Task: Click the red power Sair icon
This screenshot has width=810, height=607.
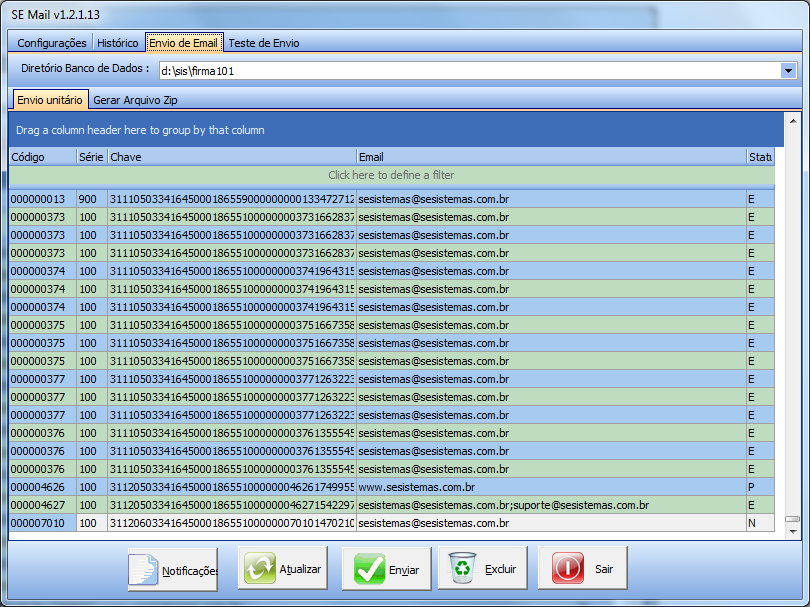Action: pyautogui.click(x=567, y=569)
